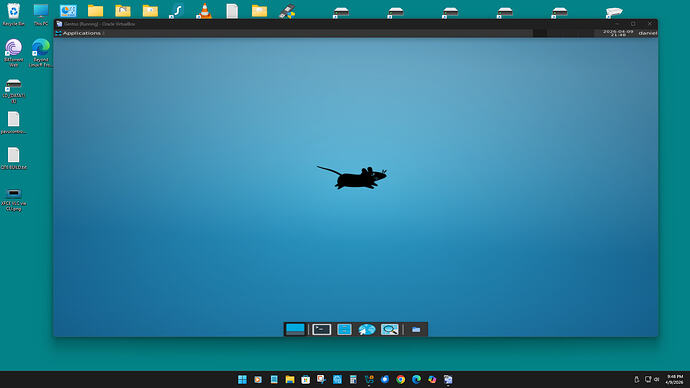The width and height of the screenshot is (690, 388).
Task: Open the Windows Start menu
Action: [242, 379]
